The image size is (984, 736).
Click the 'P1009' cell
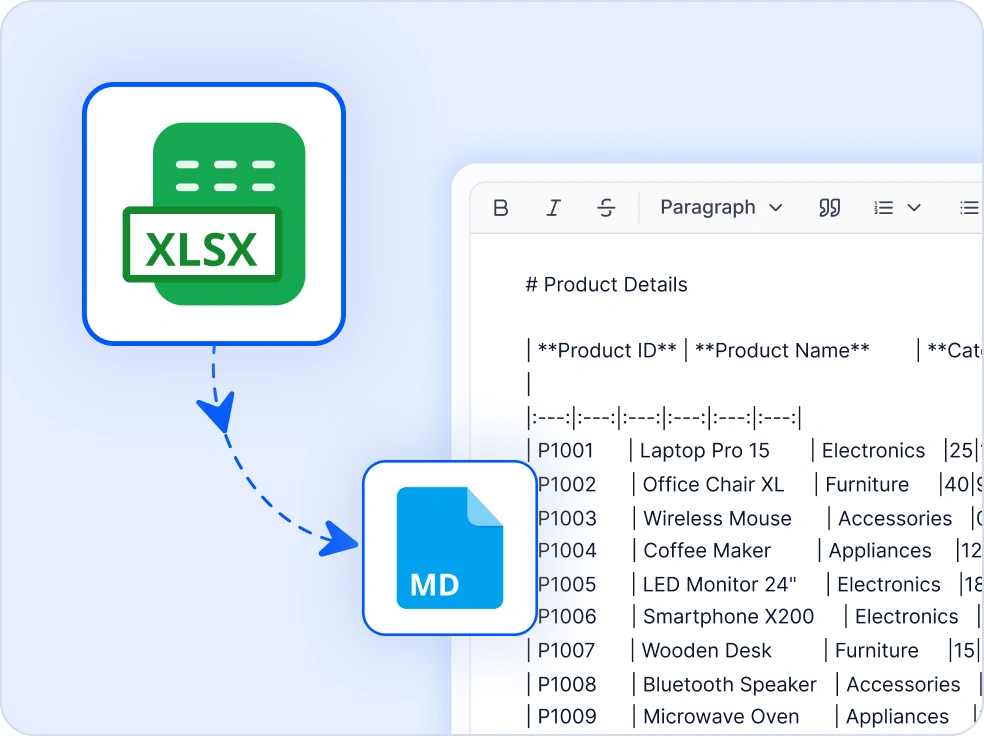click(x=567, y=716)
